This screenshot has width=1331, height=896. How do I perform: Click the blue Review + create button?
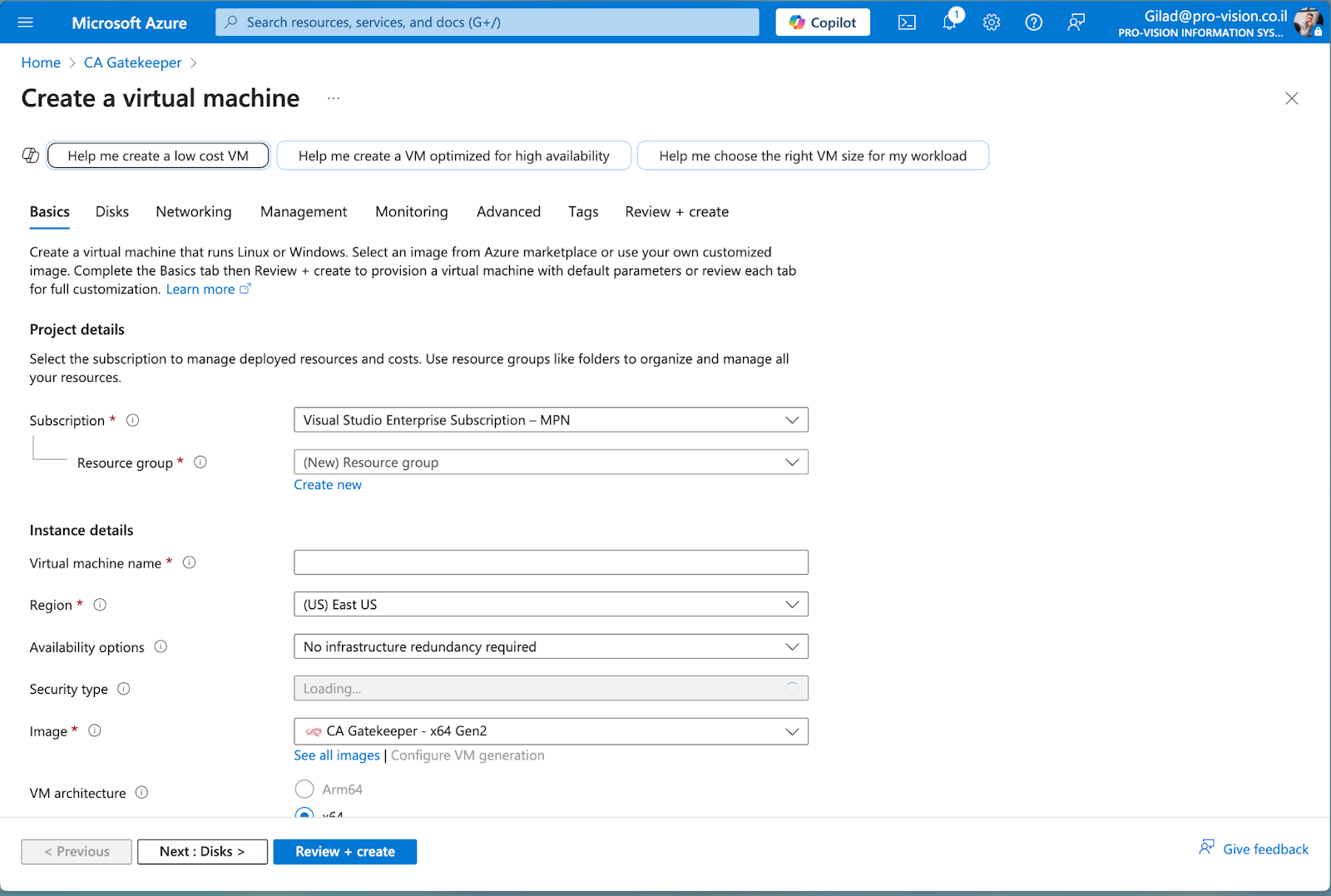(x=345, y=852)
